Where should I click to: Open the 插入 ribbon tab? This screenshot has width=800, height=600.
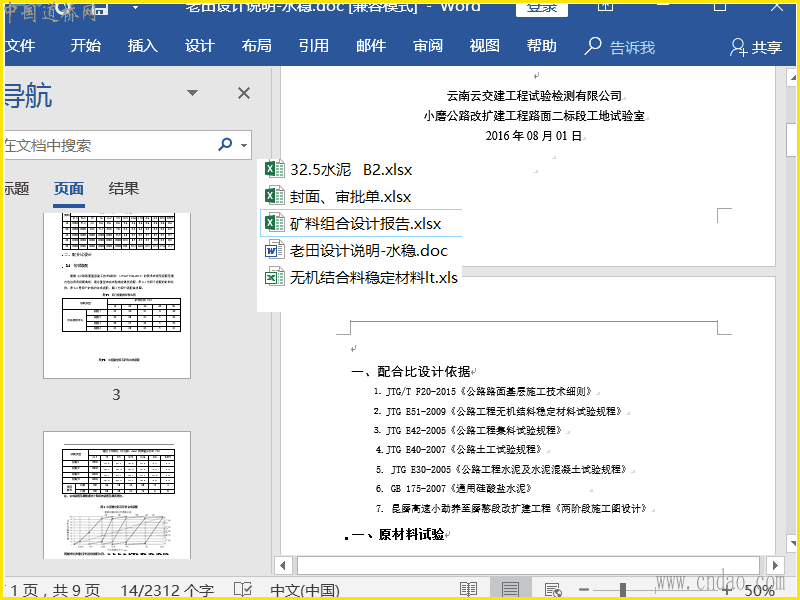pos(143,46)
